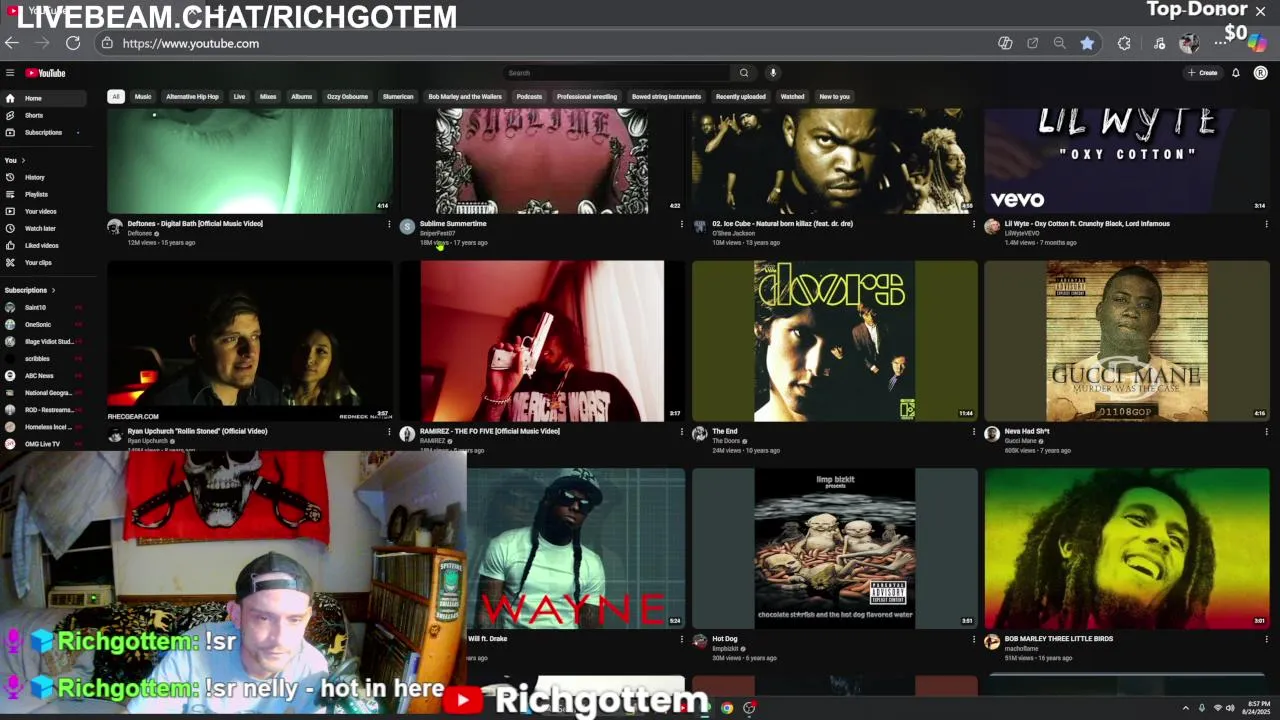Screen dimensions: 1280x720
Task: Open the browser profile picture
Action: click(1189, 43)
